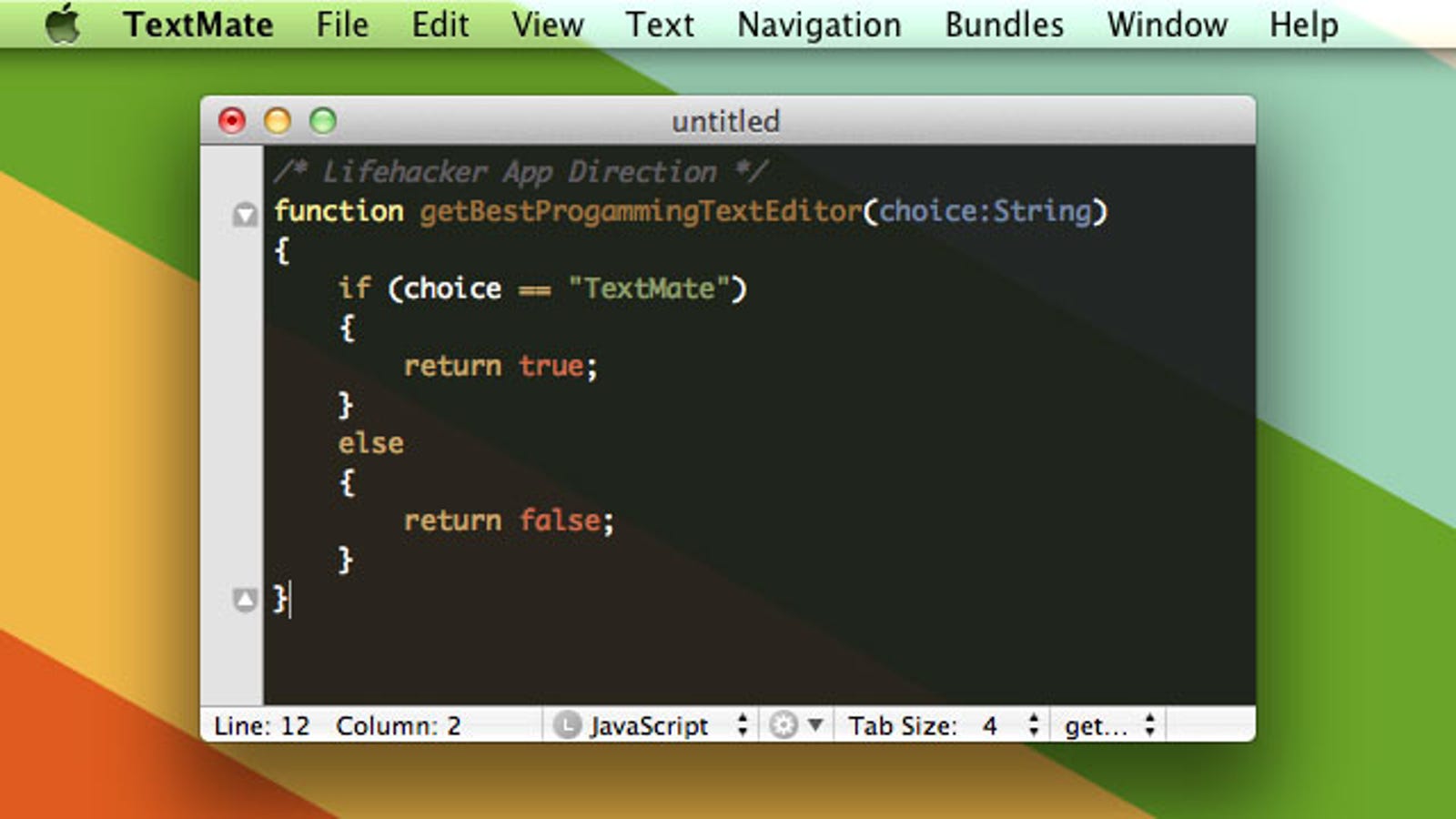The height and width of the screenshot is (819, 1456).
Task: Click the Column: 2 status indicator
Action: (398, 725)
